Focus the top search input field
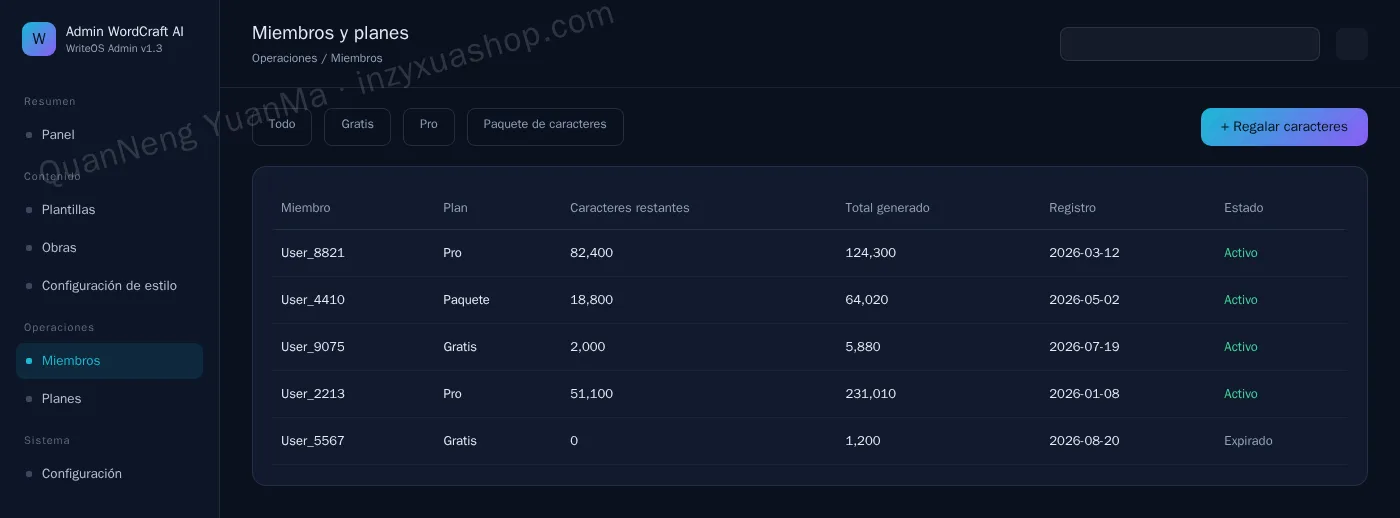This screenshot has height=518, width=1400. click(x=1190, y=44)
